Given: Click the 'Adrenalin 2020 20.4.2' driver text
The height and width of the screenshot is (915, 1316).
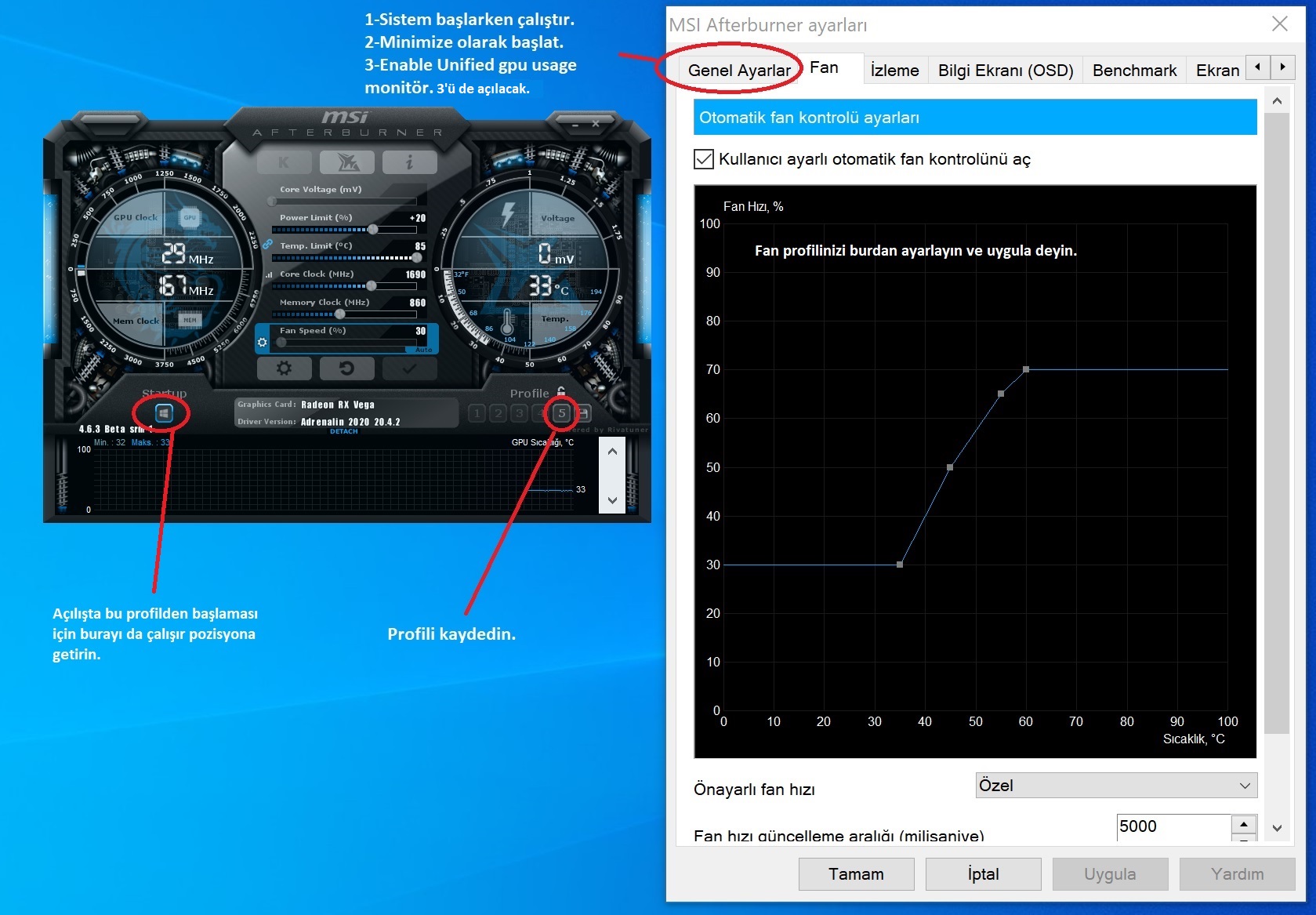Looking at the screenshot, I should pyautogui.click(x=350, y=422).
